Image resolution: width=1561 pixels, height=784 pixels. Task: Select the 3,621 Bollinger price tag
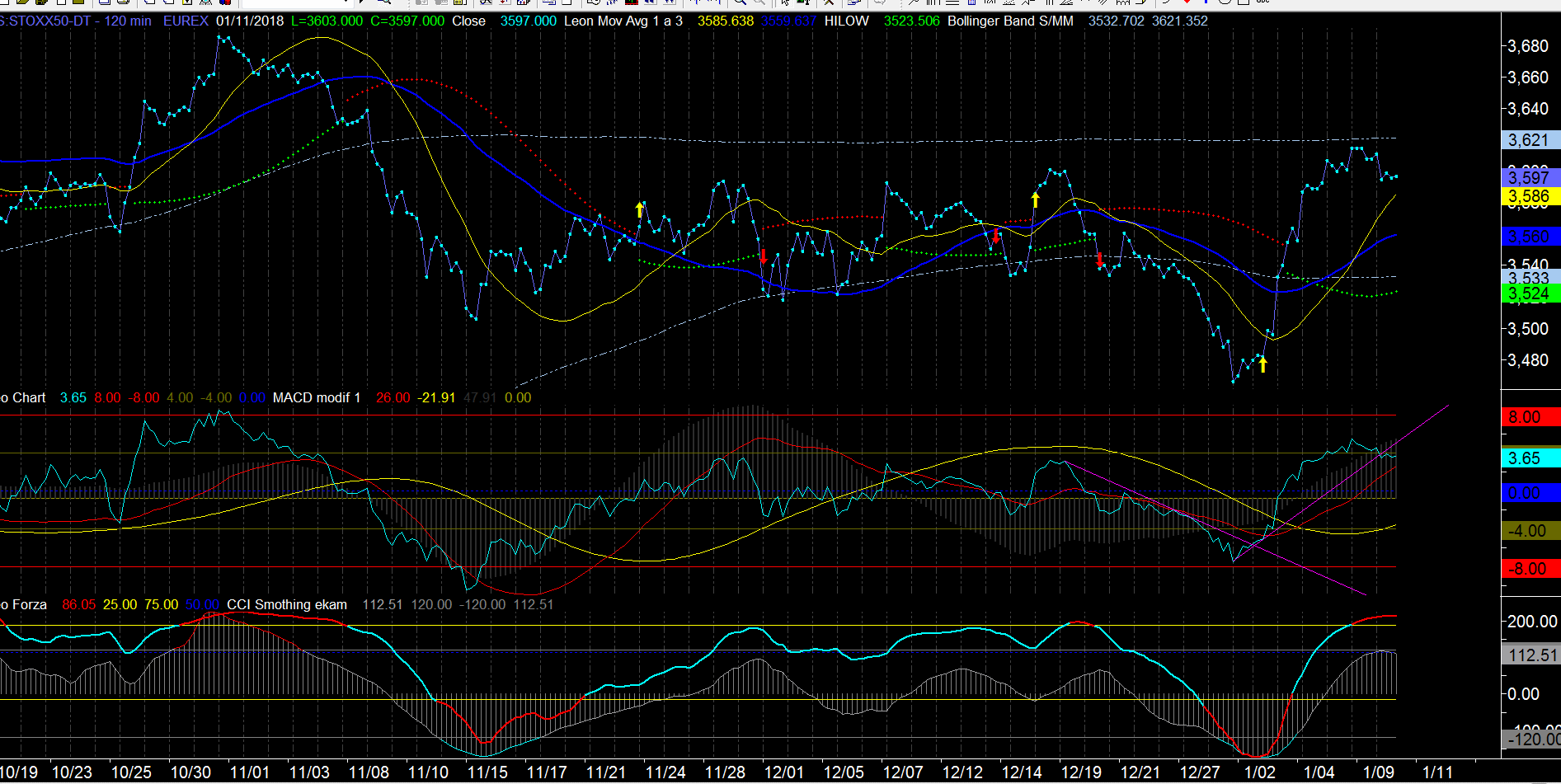[1531, 140]
